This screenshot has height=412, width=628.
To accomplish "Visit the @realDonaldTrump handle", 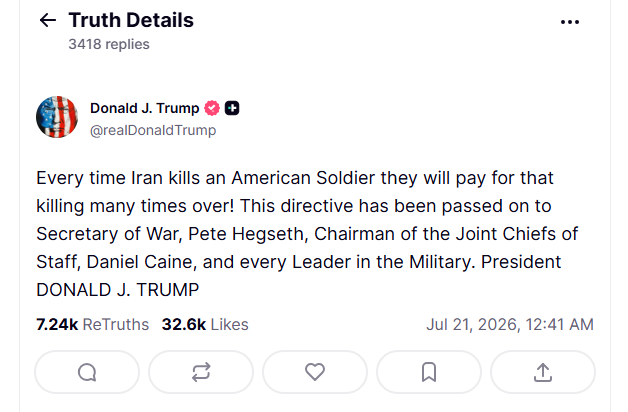I will point(153,131).
